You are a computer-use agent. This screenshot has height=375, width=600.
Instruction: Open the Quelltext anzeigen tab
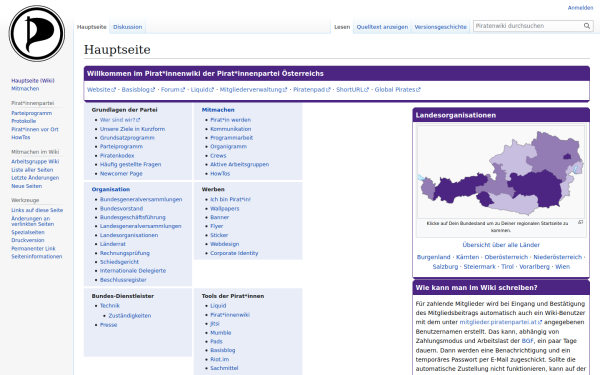(382, 27)
